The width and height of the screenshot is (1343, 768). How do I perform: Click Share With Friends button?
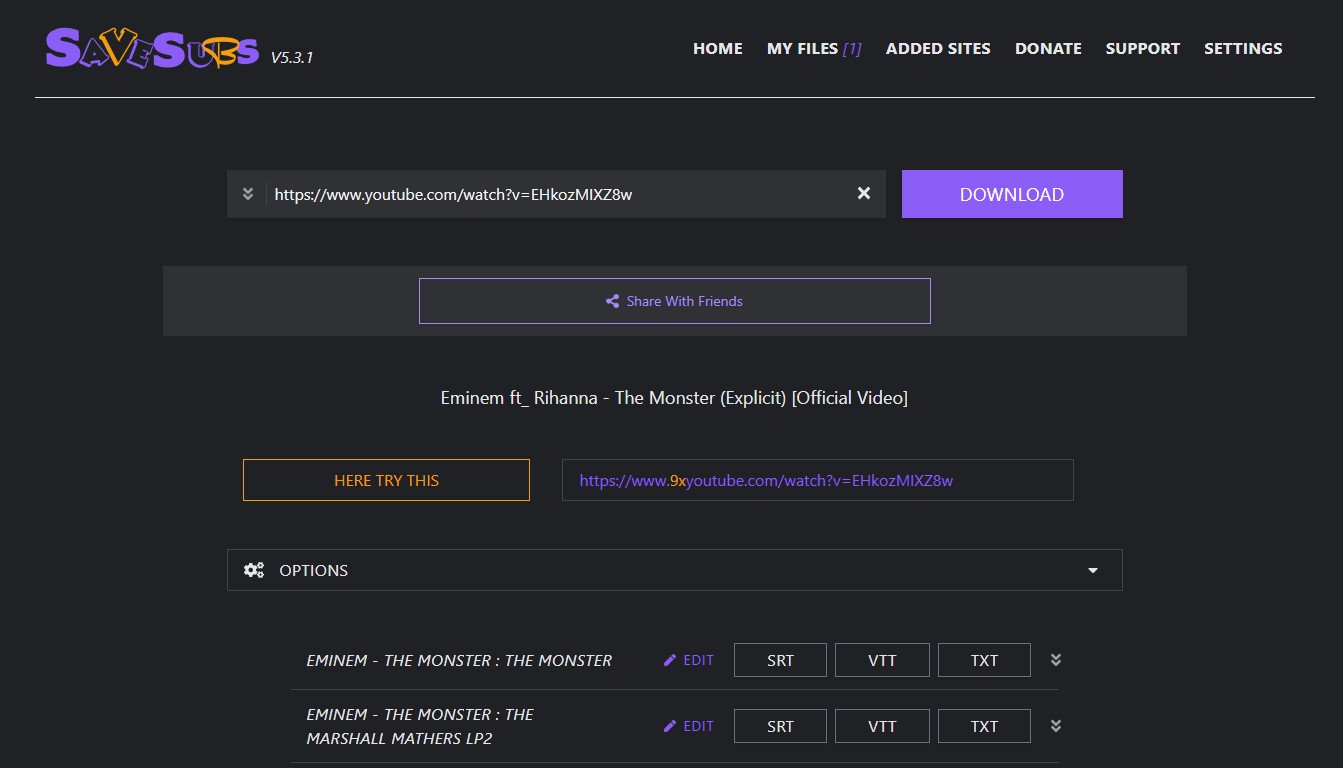[675, 301]
